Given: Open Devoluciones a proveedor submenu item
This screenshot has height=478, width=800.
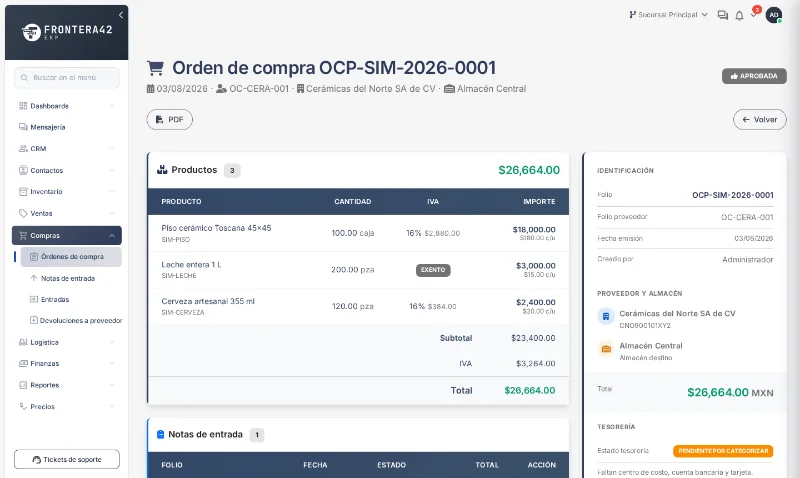Looking at the screenshot, I should pyautogui.click(x=76, y=320).
